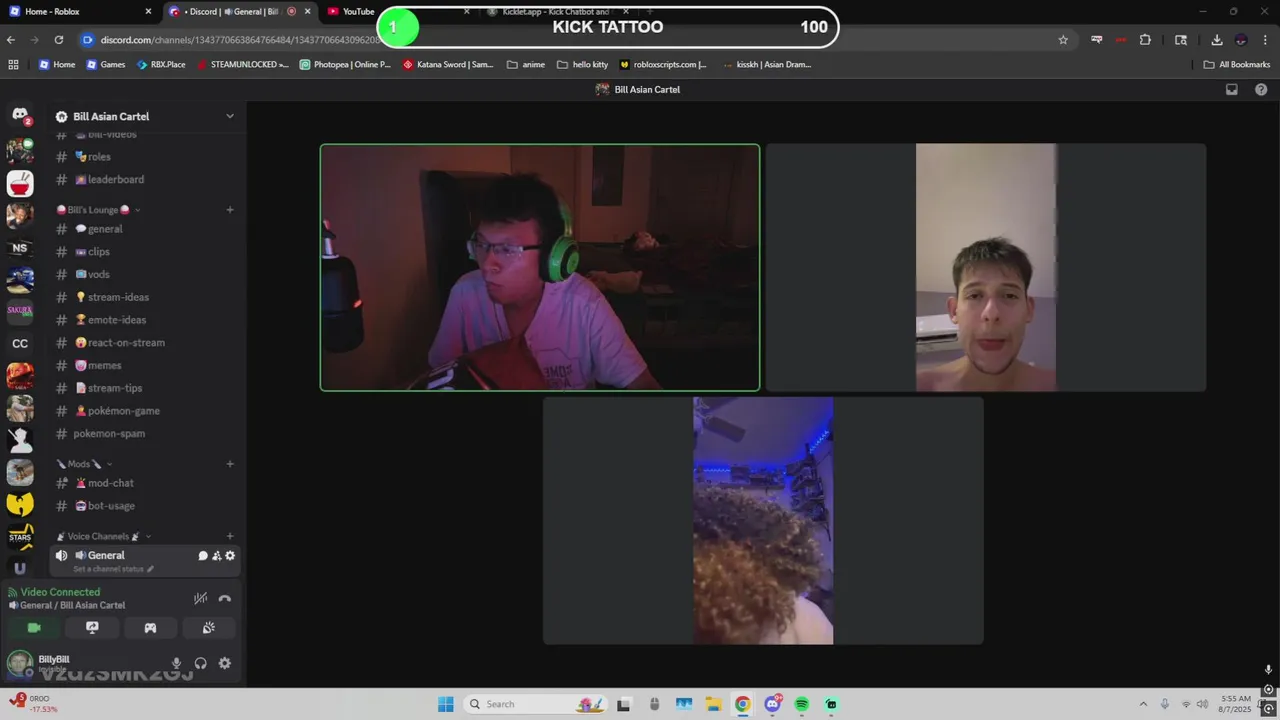Open Chrome profile avatar
1280x720 pixels.
click(x=1241, y=40)
